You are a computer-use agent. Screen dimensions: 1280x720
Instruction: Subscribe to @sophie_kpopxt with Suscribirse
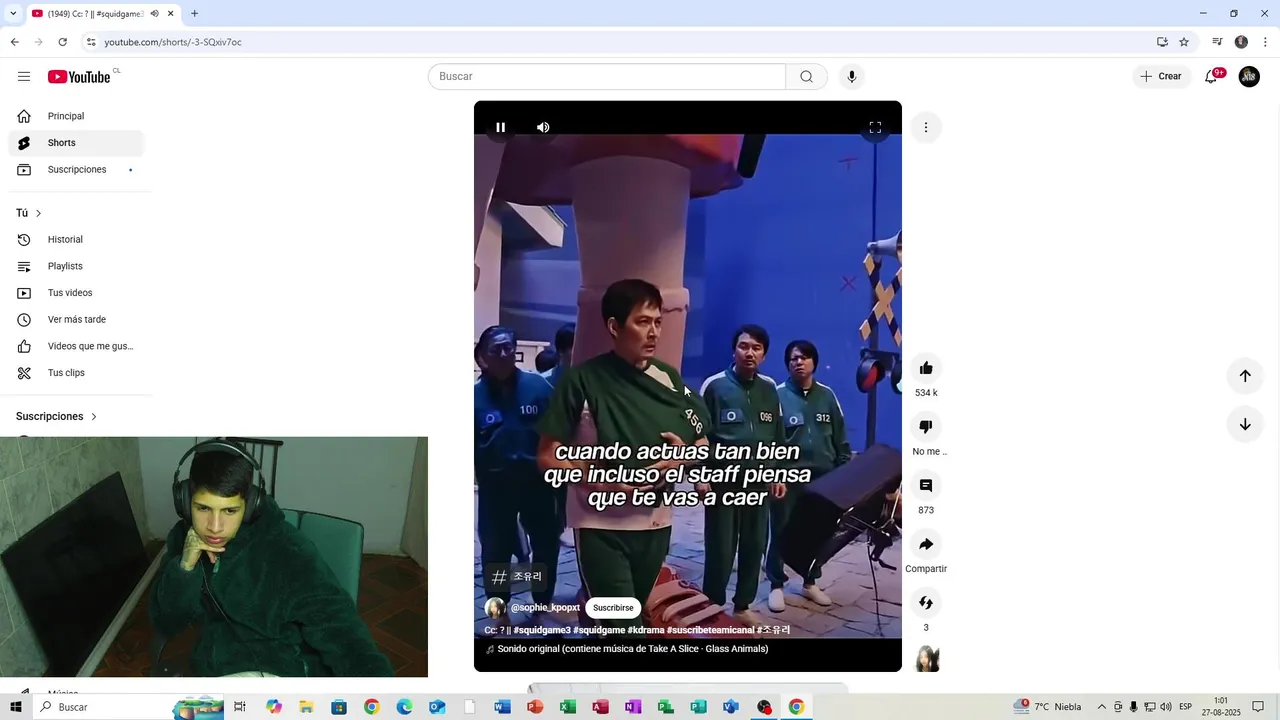pos(613,608)
